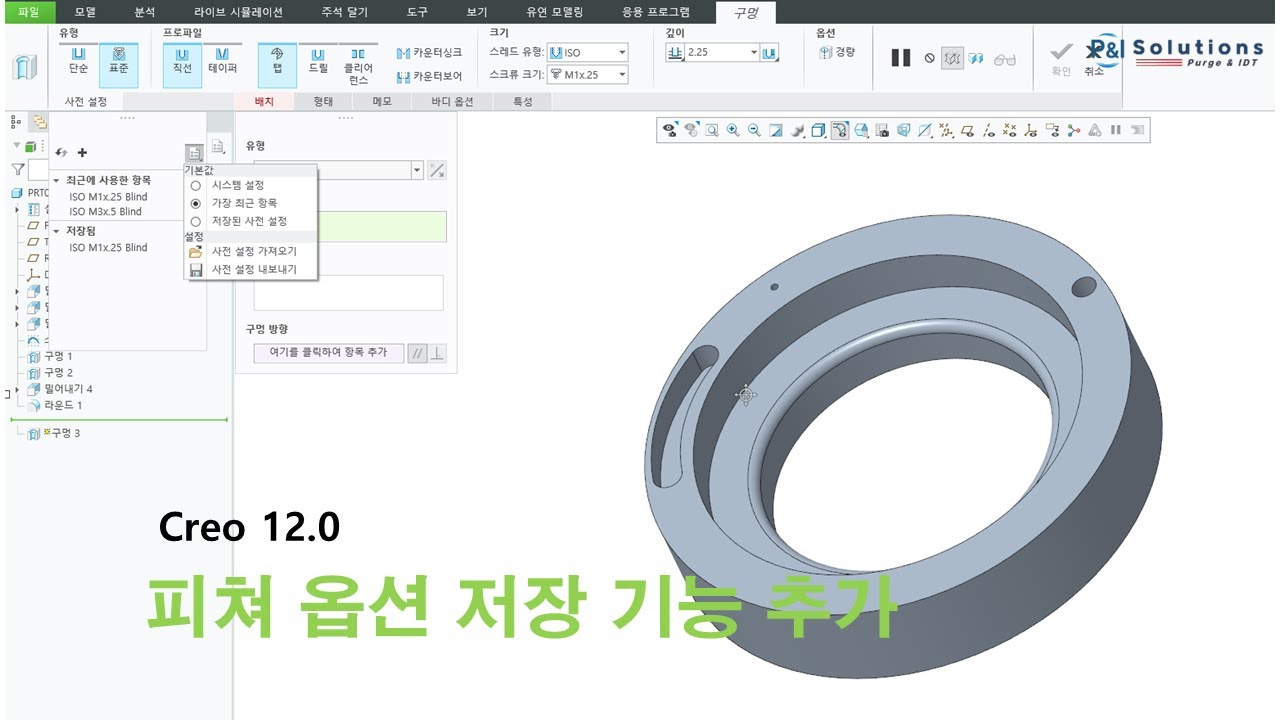
Task: Open the depth value 2.25 dropdown
Action: point(753,52)
